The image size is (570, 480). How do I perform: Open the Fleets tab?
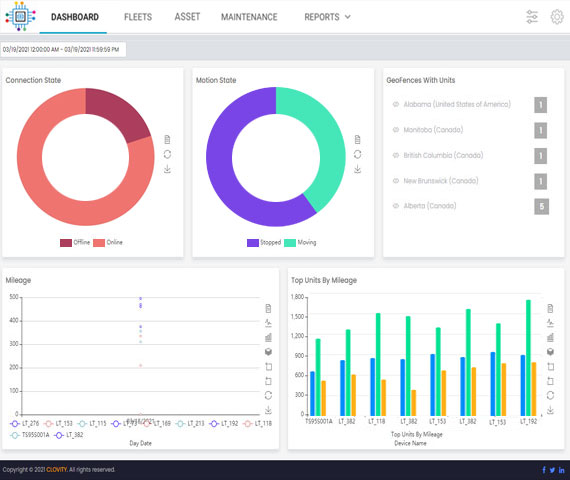click(138, 17)
